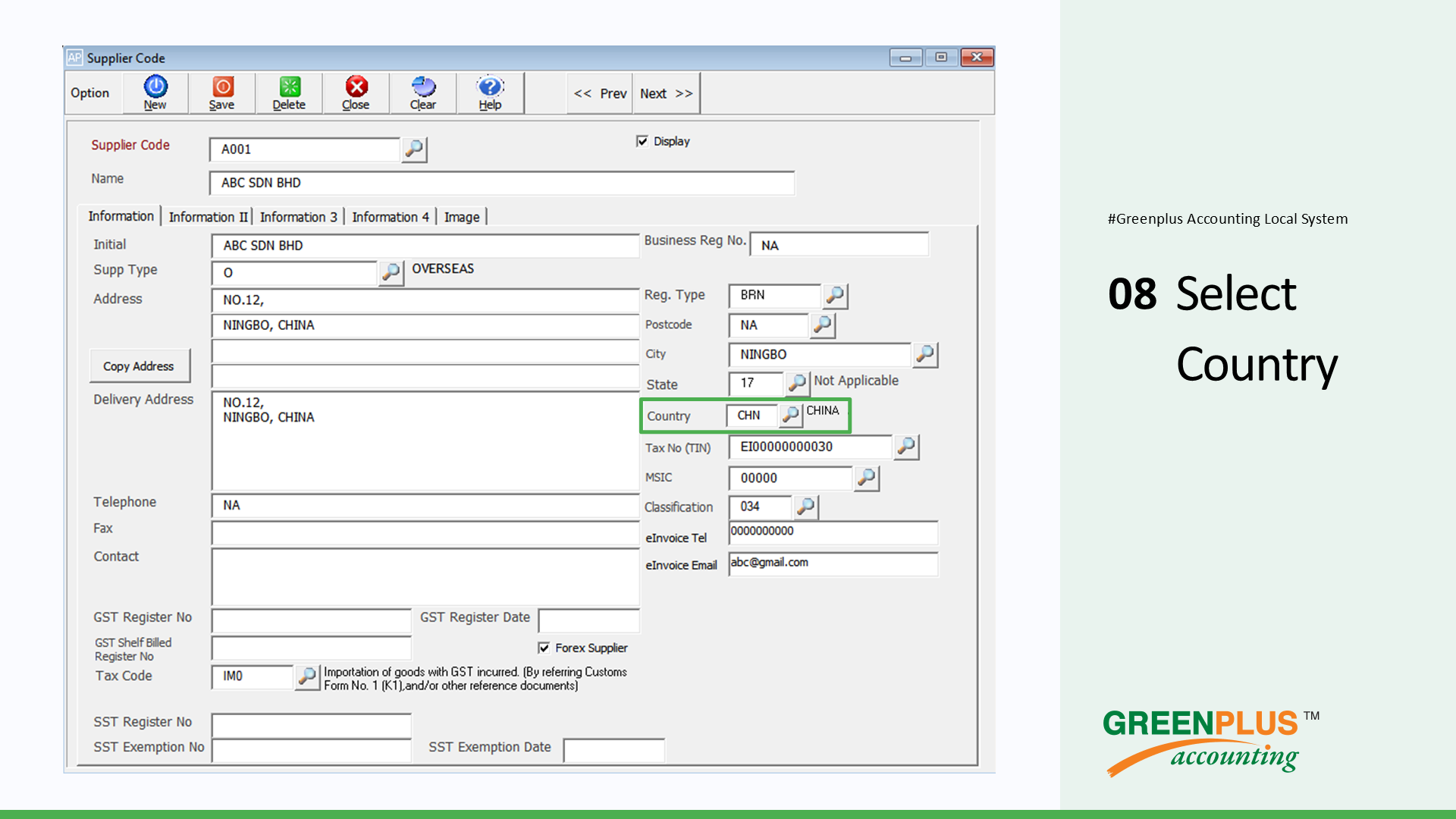Switch to the Information II tab

point(208,217)
